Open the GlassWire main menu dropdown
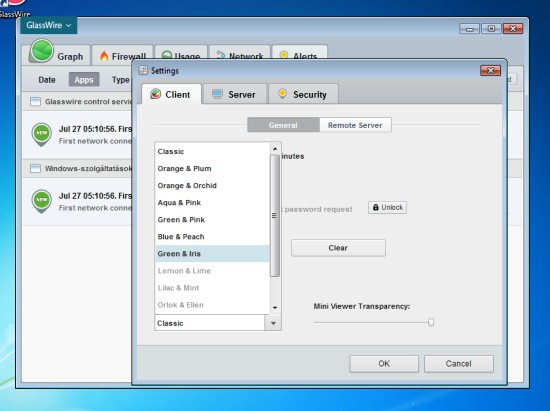550x411 pixels. (x=48, y=25)
